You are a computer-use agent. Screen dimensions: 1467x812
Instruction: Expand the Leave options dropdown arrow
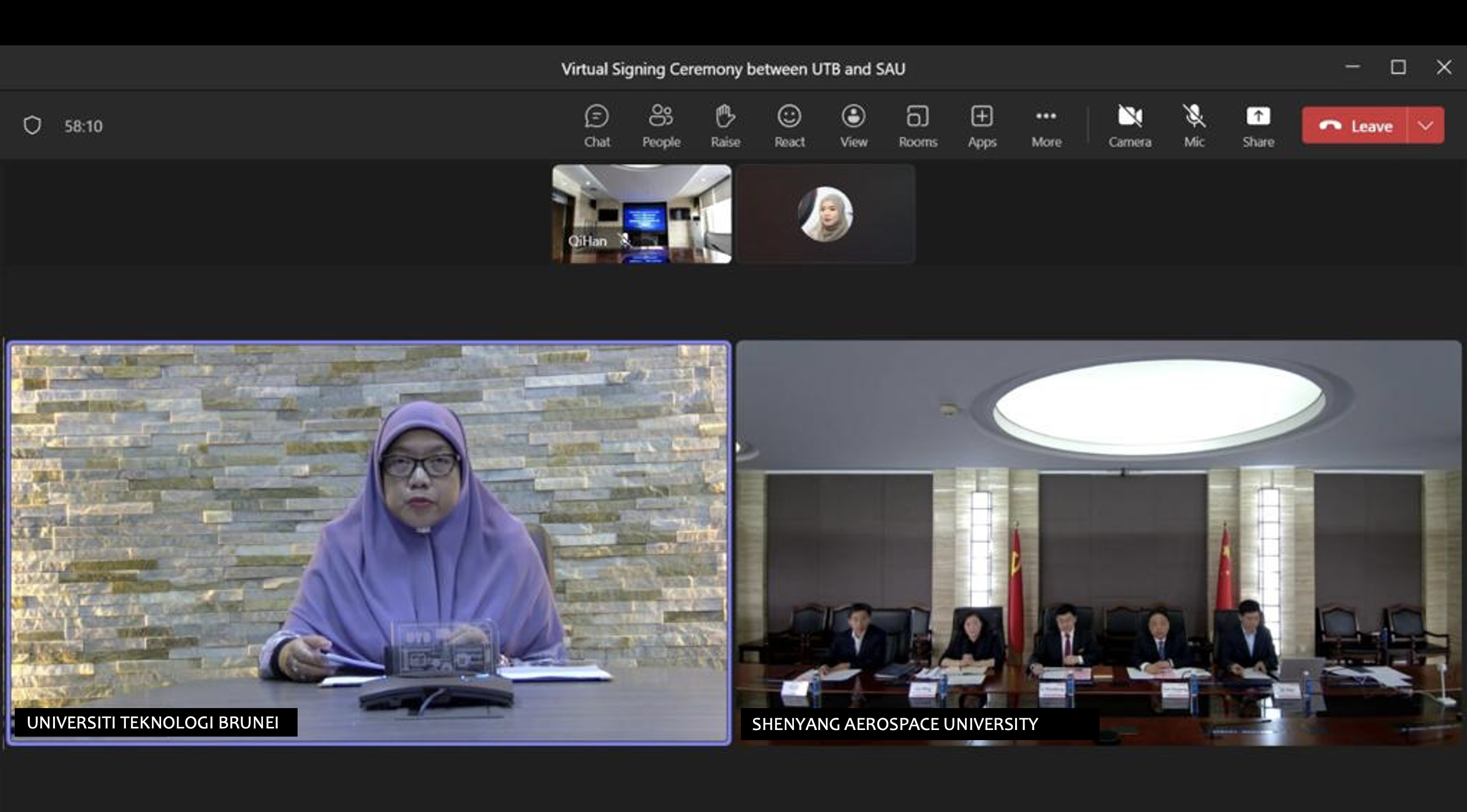click(1425, 125)
